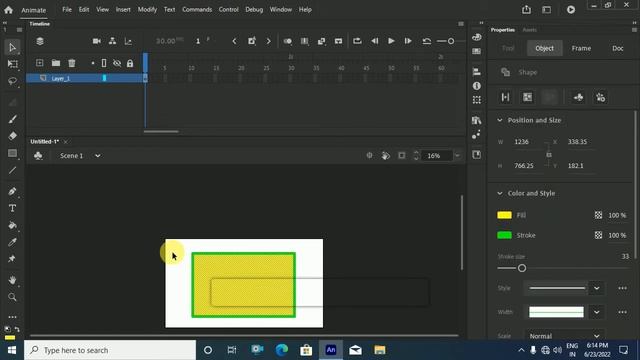This screenshot has height=360, width=640.
Task: Go to next keyframe arrow
Action: point(268,41)
